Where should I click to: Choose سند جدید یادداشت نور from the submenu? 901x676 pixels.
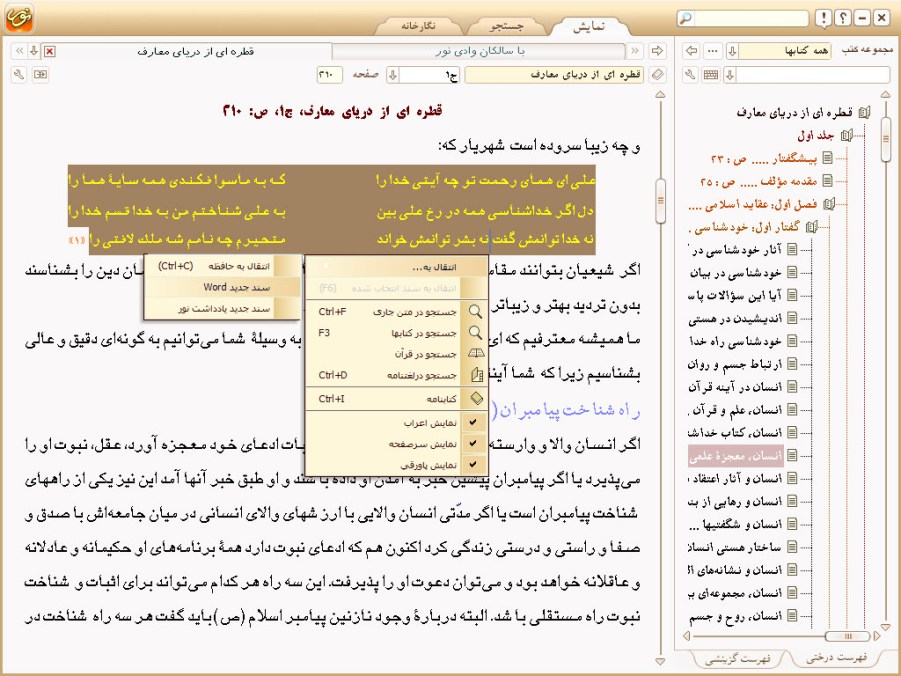coord(222,309)
